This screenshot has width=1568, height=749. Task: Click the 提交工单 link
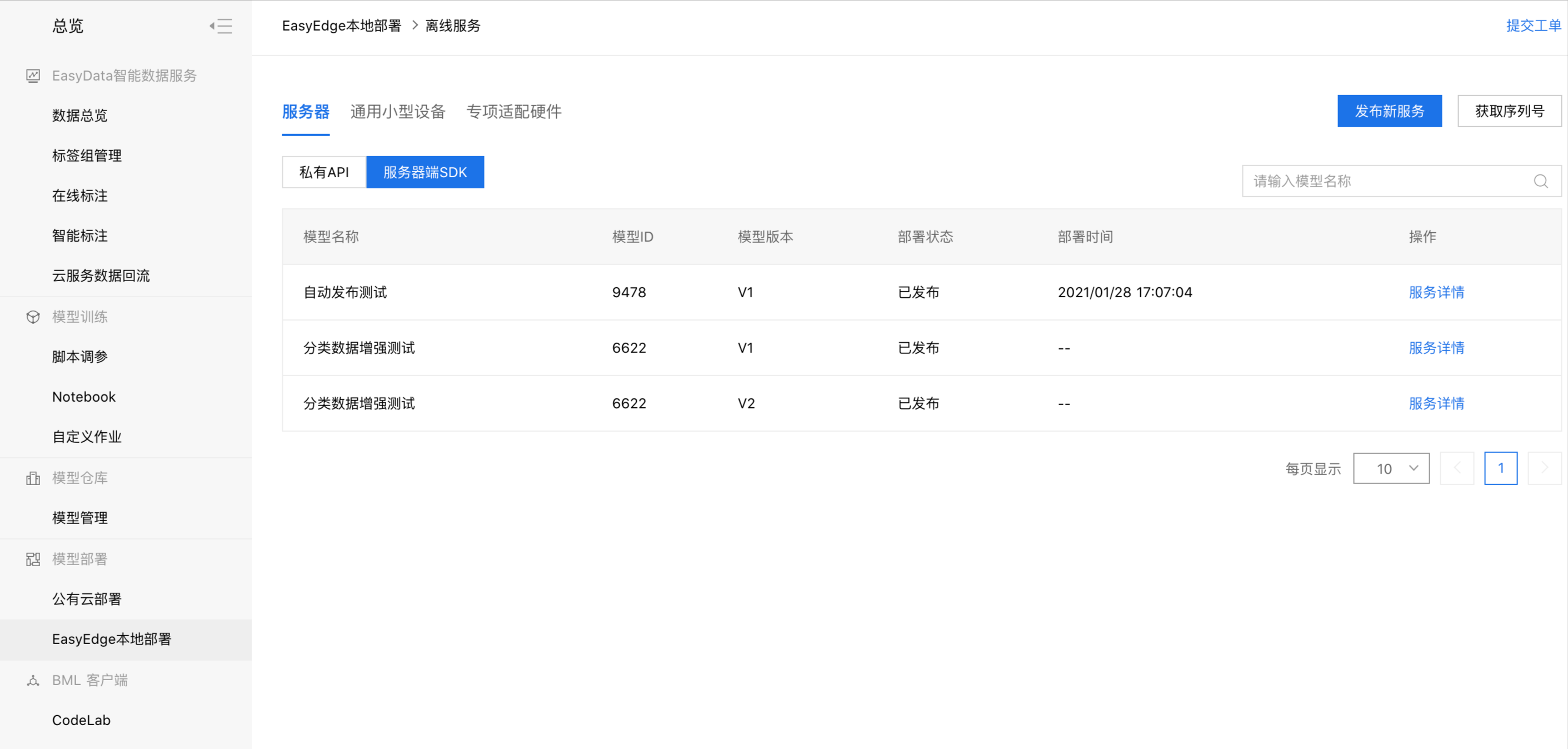point(1534,26)
